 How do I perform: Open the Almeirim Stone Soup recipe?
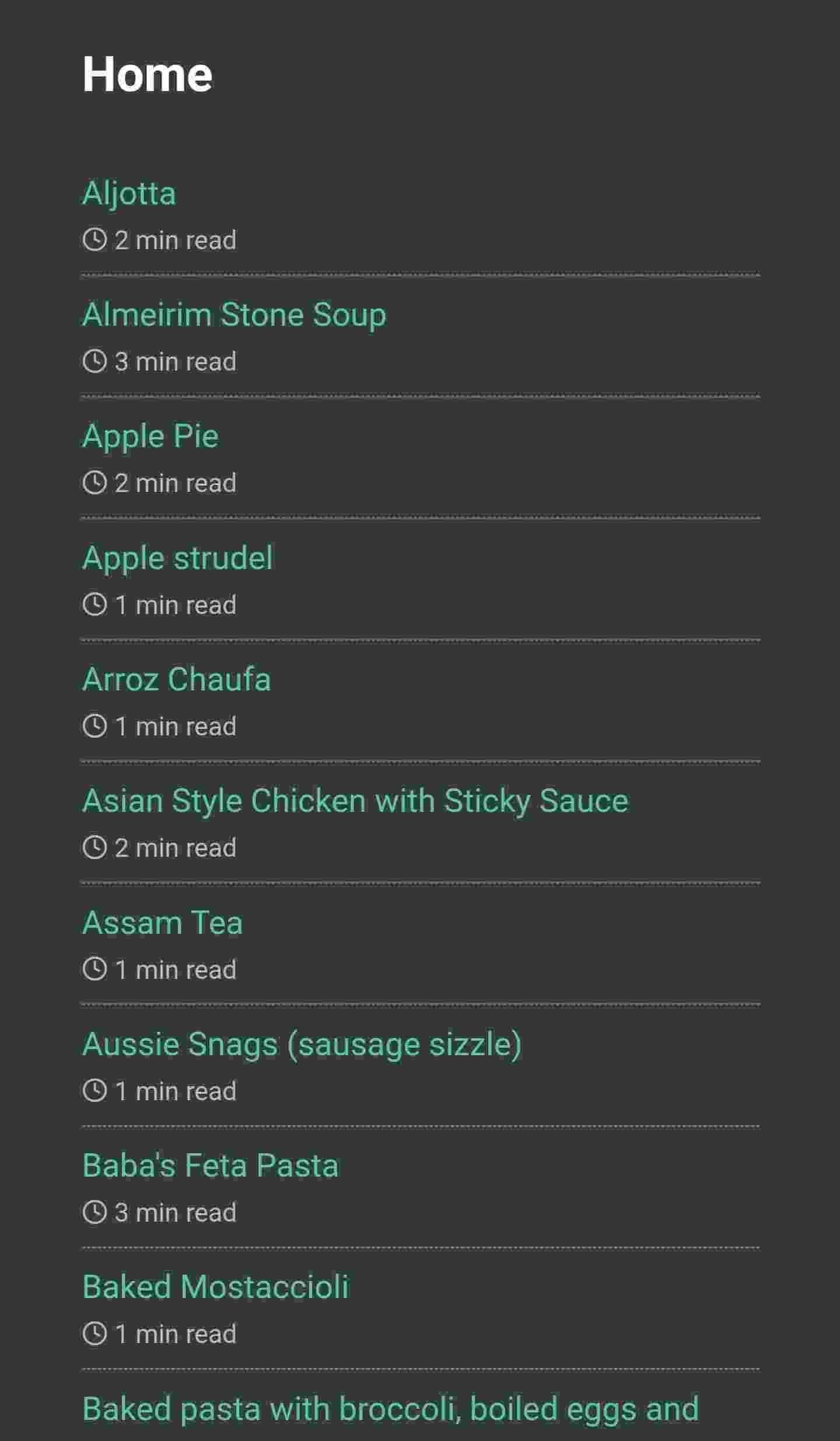(234, 315)
